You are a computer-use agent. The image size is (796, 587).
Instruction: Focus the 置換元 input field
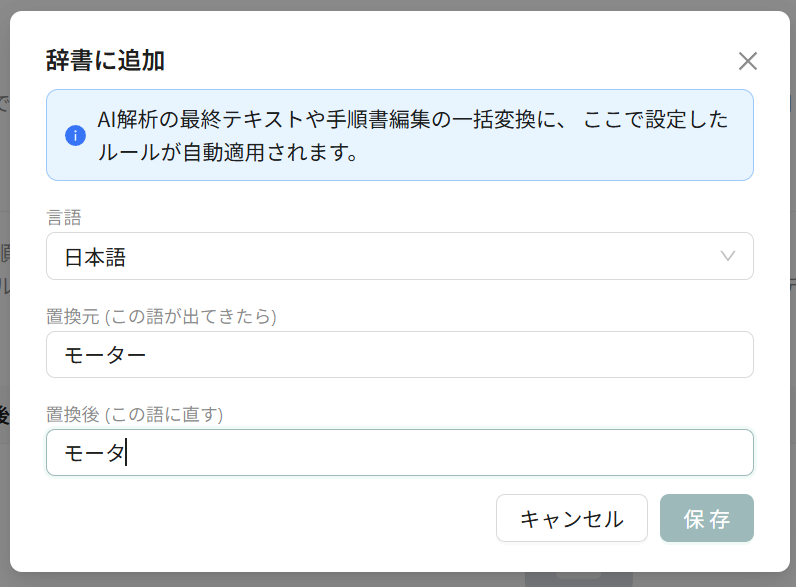tap(400, 354)
